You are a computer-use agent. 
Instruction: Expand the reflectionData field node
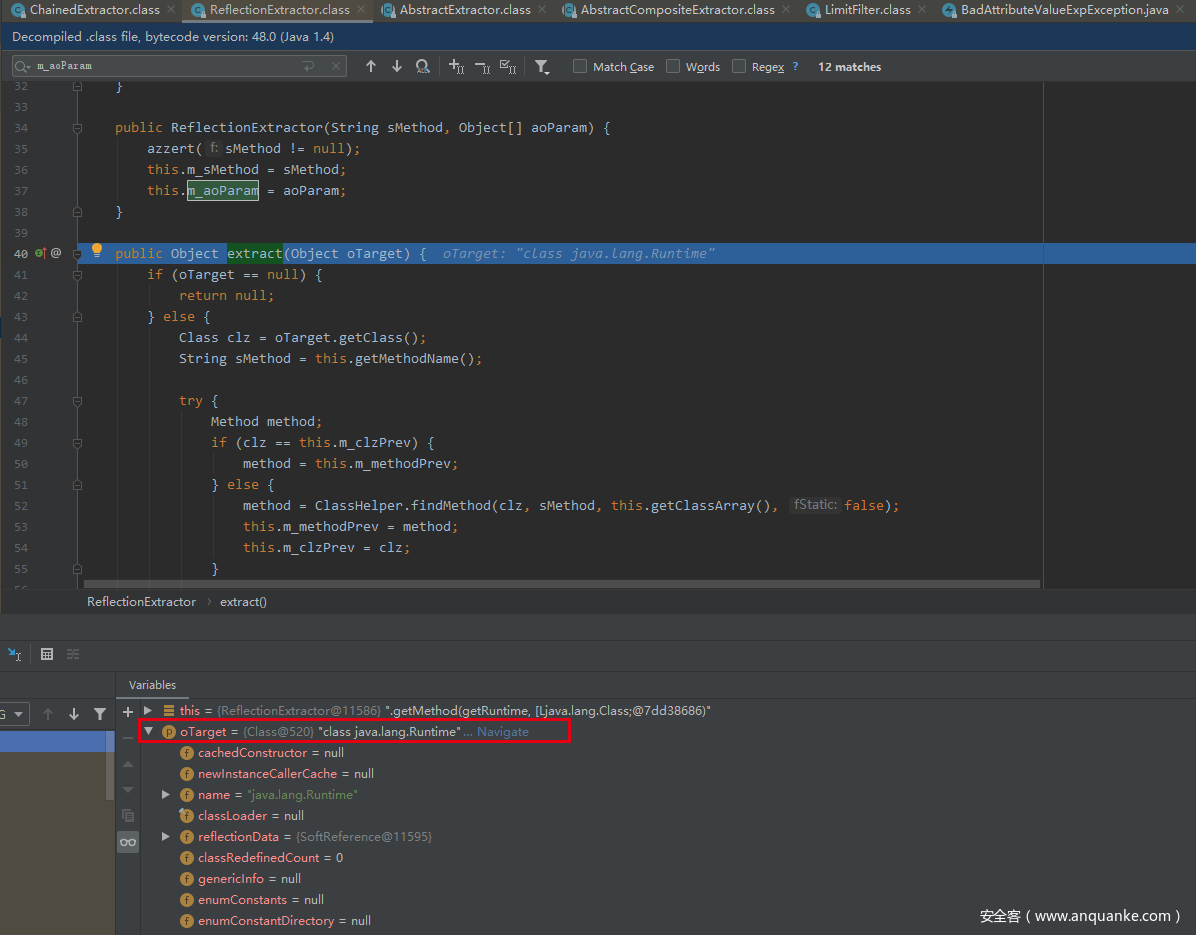166,837
